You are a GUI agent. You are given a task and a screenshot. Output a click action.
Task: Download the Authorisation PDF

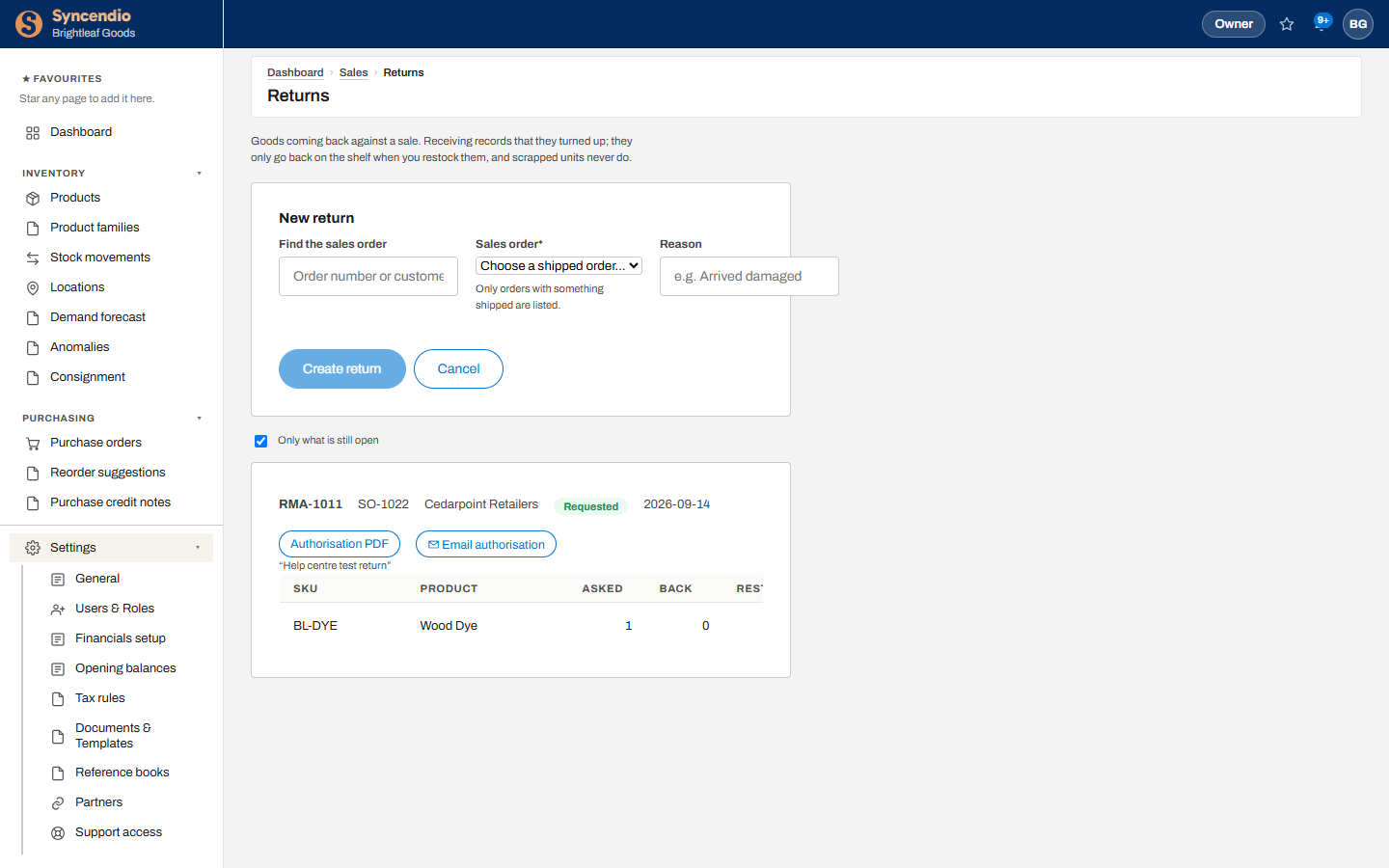click(x=340, y=544)
